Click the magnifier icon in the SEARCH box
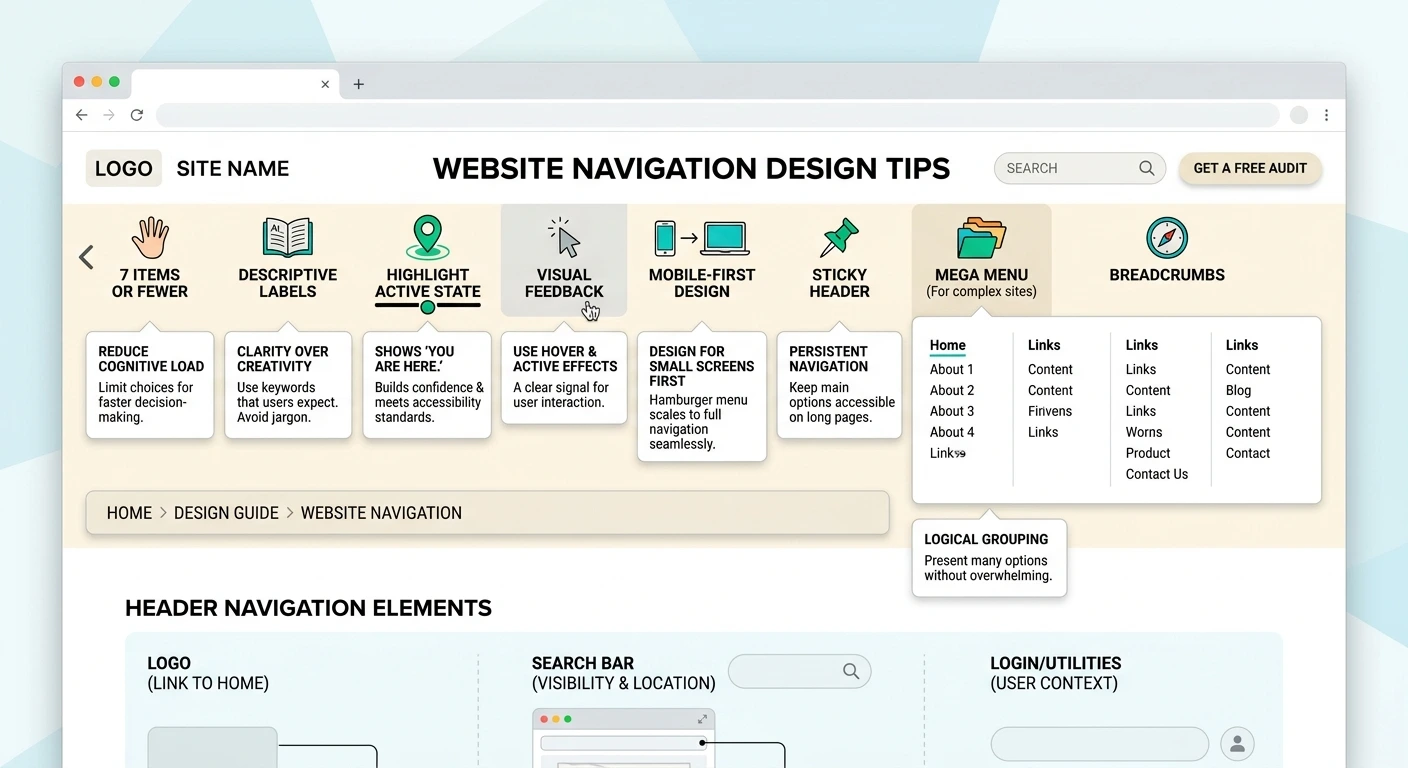 pyautogui.click(x=1147, y=168)
